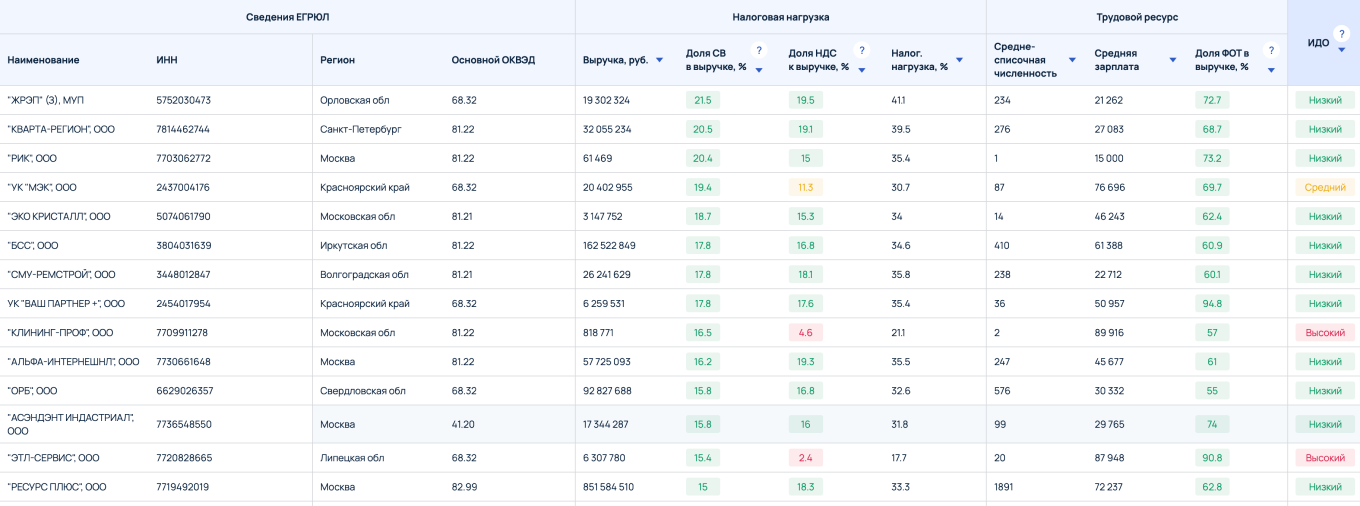Sort by Выручка, руб. using its arrow
1360x506 pixels.
[659, 60]
